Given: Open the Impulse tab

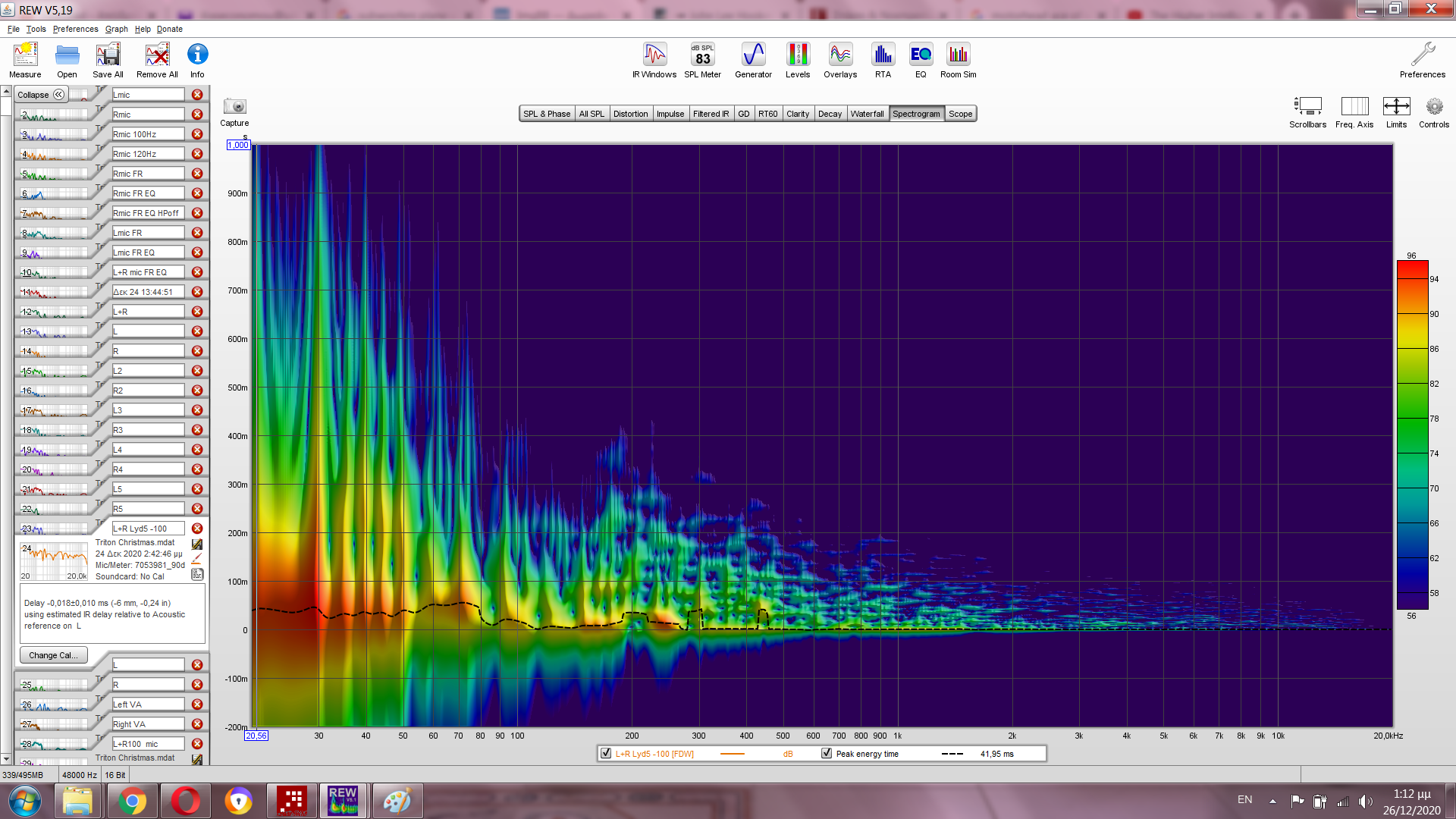Looking at the screenshot, I should (x=670, y=114).
